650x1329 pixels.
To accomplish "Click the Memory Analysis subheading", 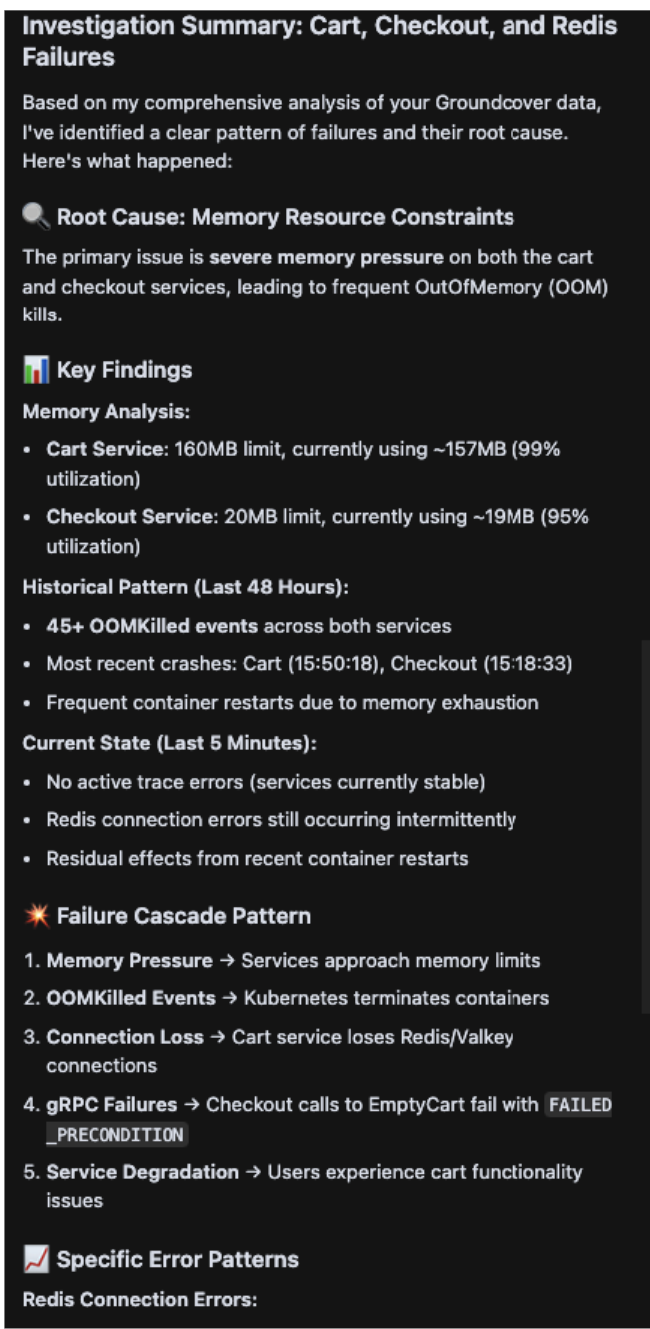I will point(93,411).
